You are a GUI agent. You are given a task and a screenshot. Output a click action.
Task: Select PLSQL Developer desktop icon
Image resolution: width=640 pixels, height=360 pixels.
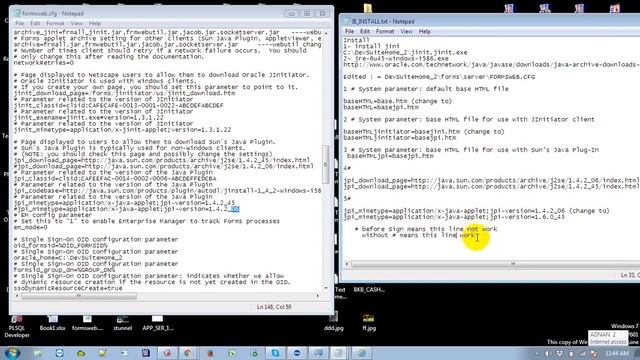tap(17, 326)
